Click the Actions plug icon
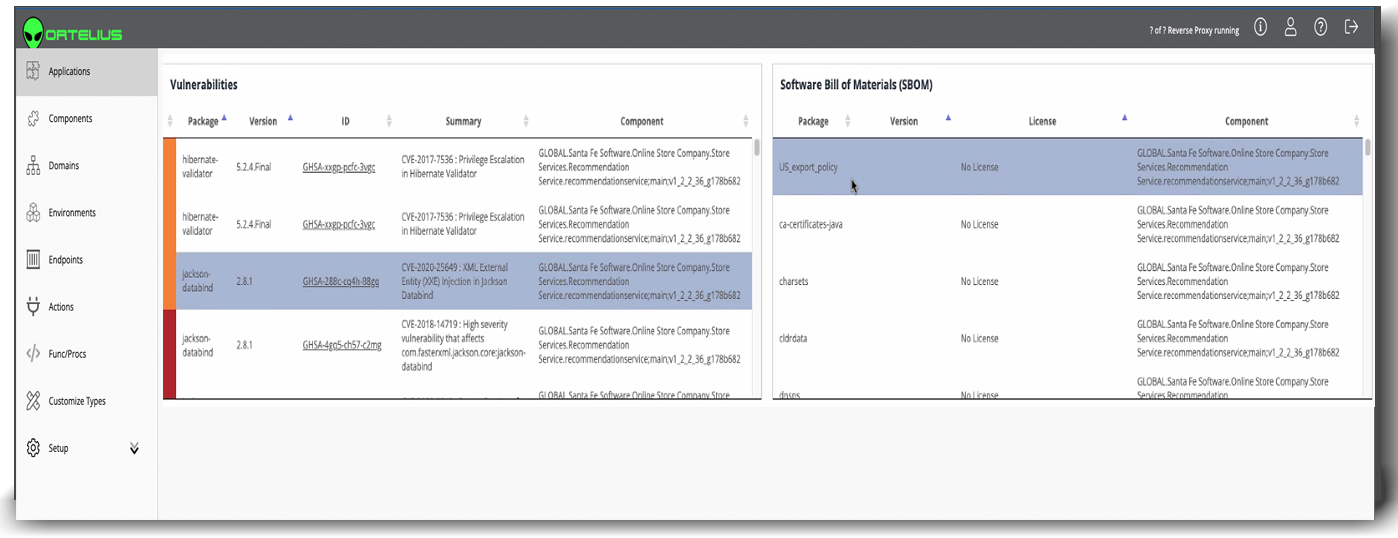Image resolution: width=1398 pixels, height=538 pixels. pos(32,306)
